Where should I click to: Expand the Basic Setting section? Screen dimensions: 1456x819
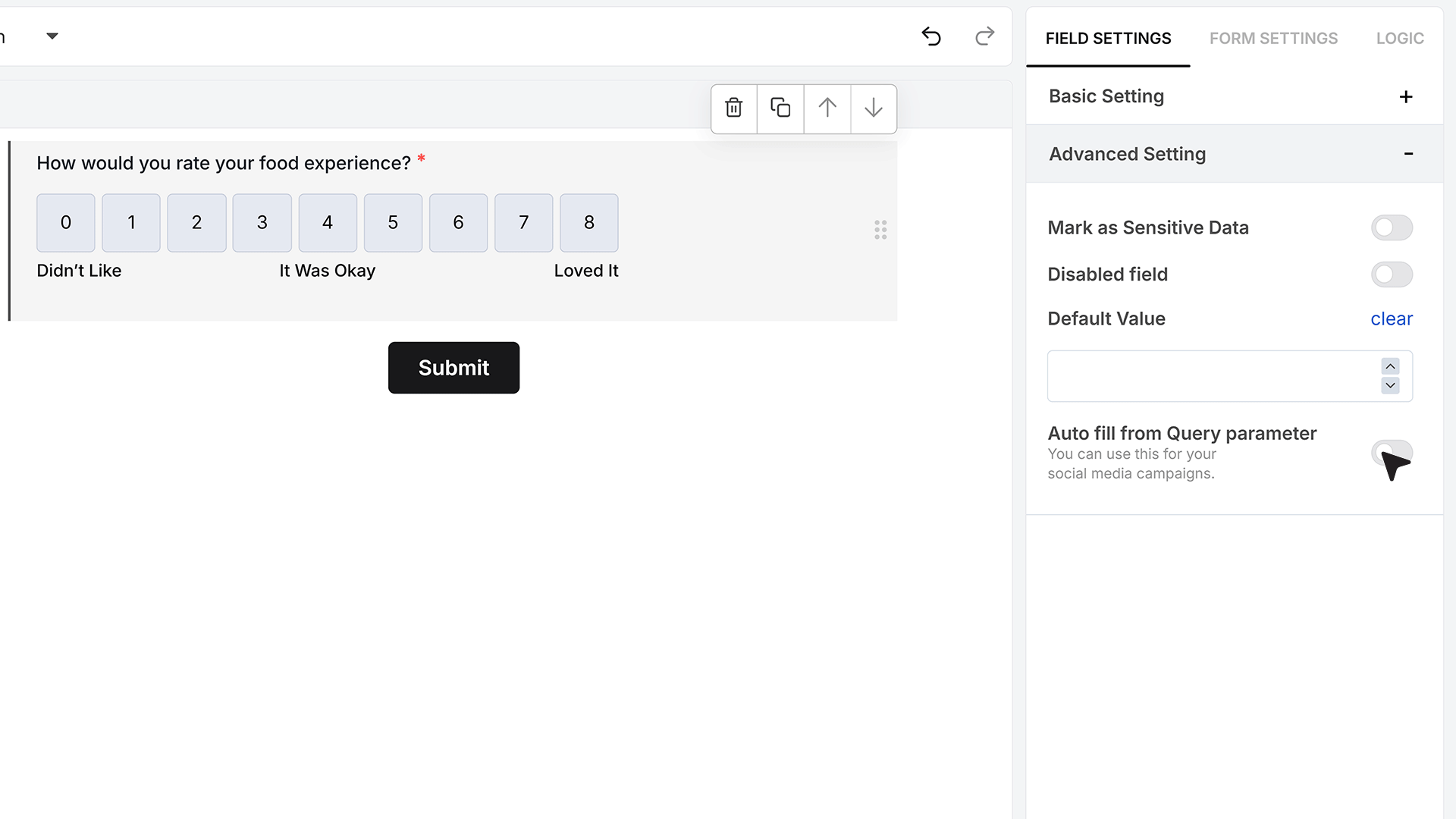1235,96
